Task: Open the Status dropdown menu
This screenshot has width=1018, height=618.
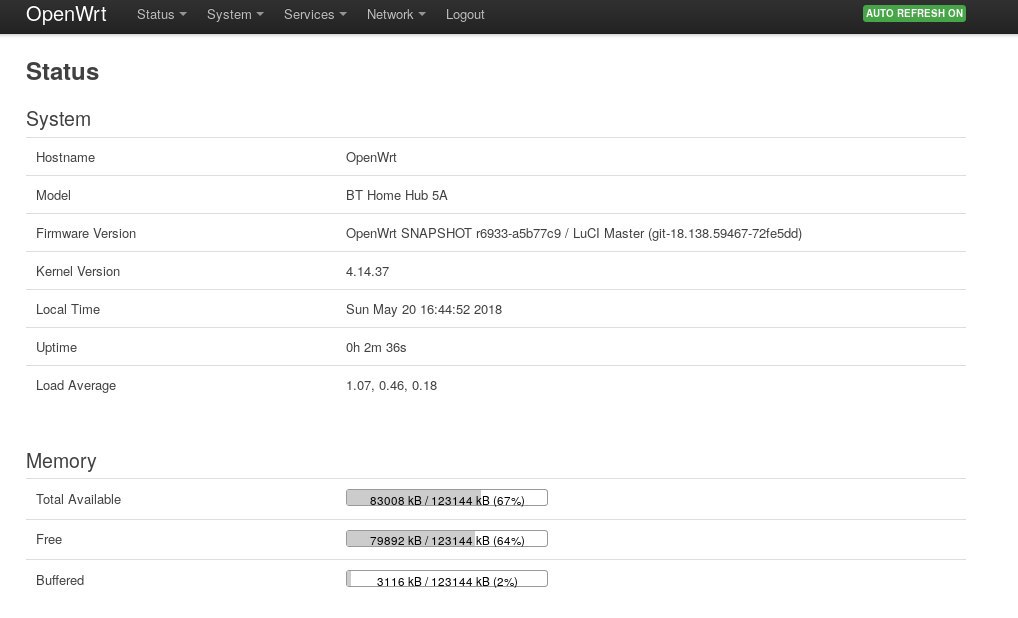Action: tap(162, 14)
